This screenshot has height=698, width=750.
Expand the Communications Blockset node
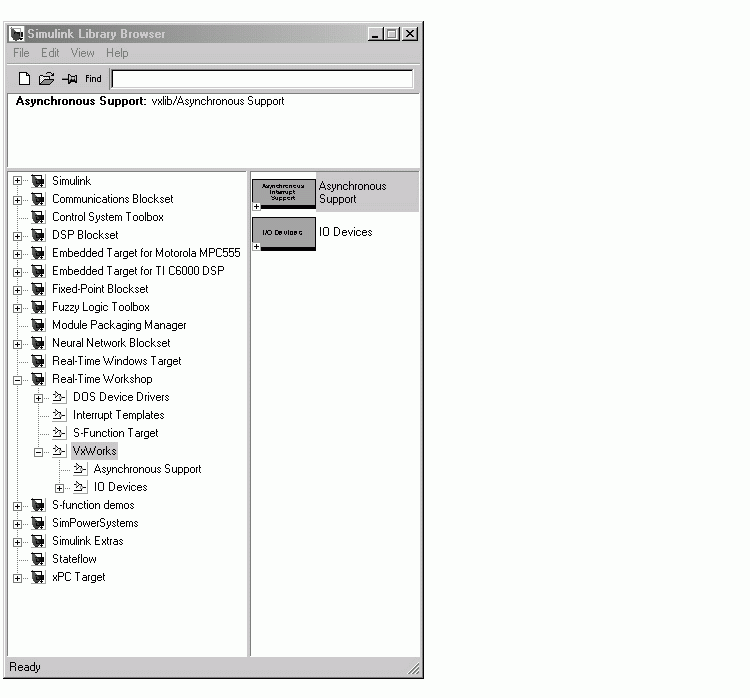[x=17, y=200]
